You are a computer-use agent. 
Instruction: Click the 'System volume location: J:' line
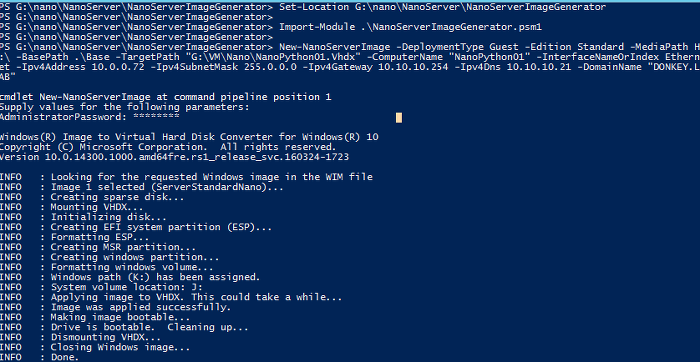(x=101, y=287)
